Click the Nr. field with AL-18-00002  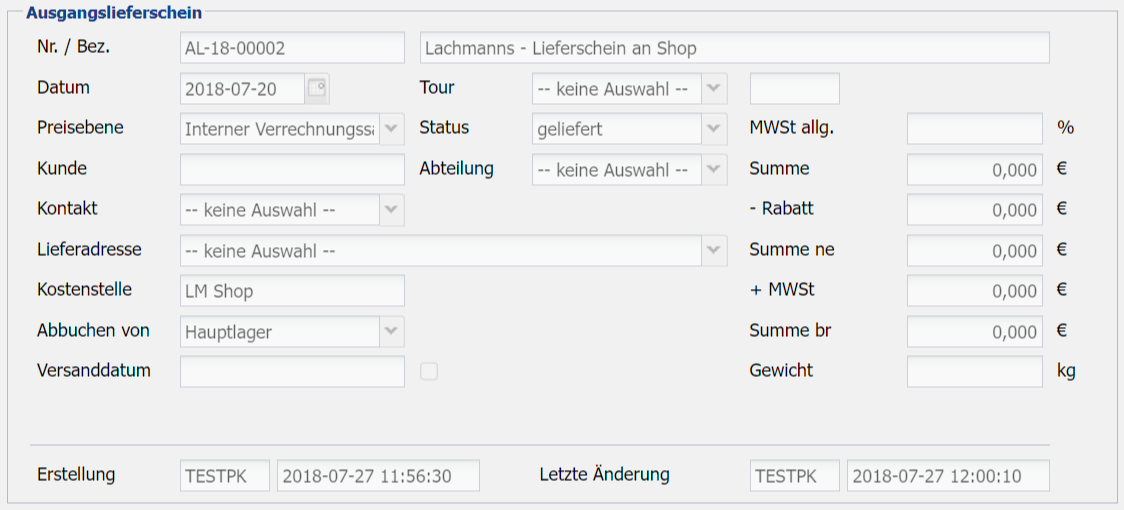coord(292,48)
